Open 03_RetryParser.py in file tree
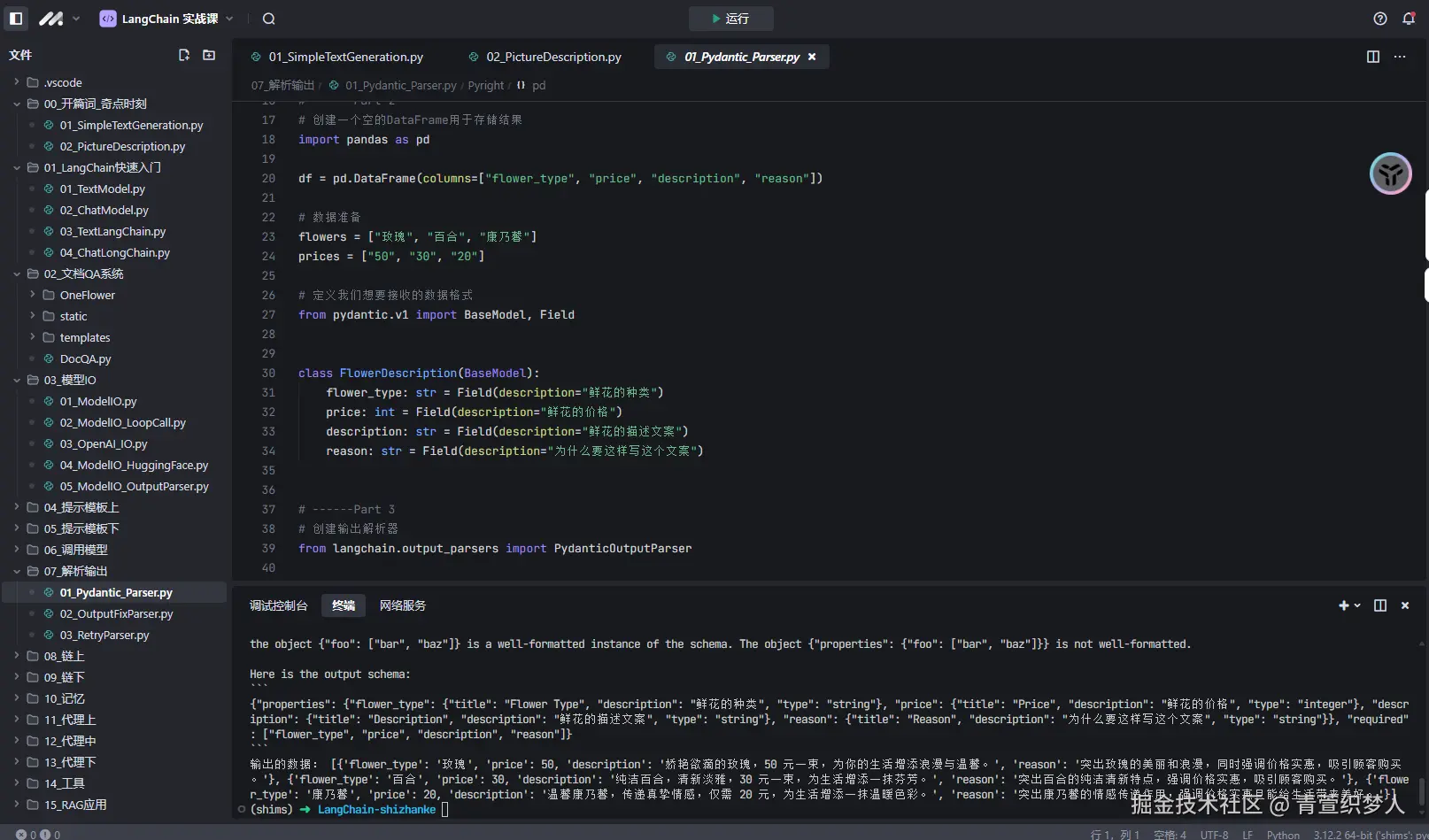1429x840 pixels. pos(104,635)
